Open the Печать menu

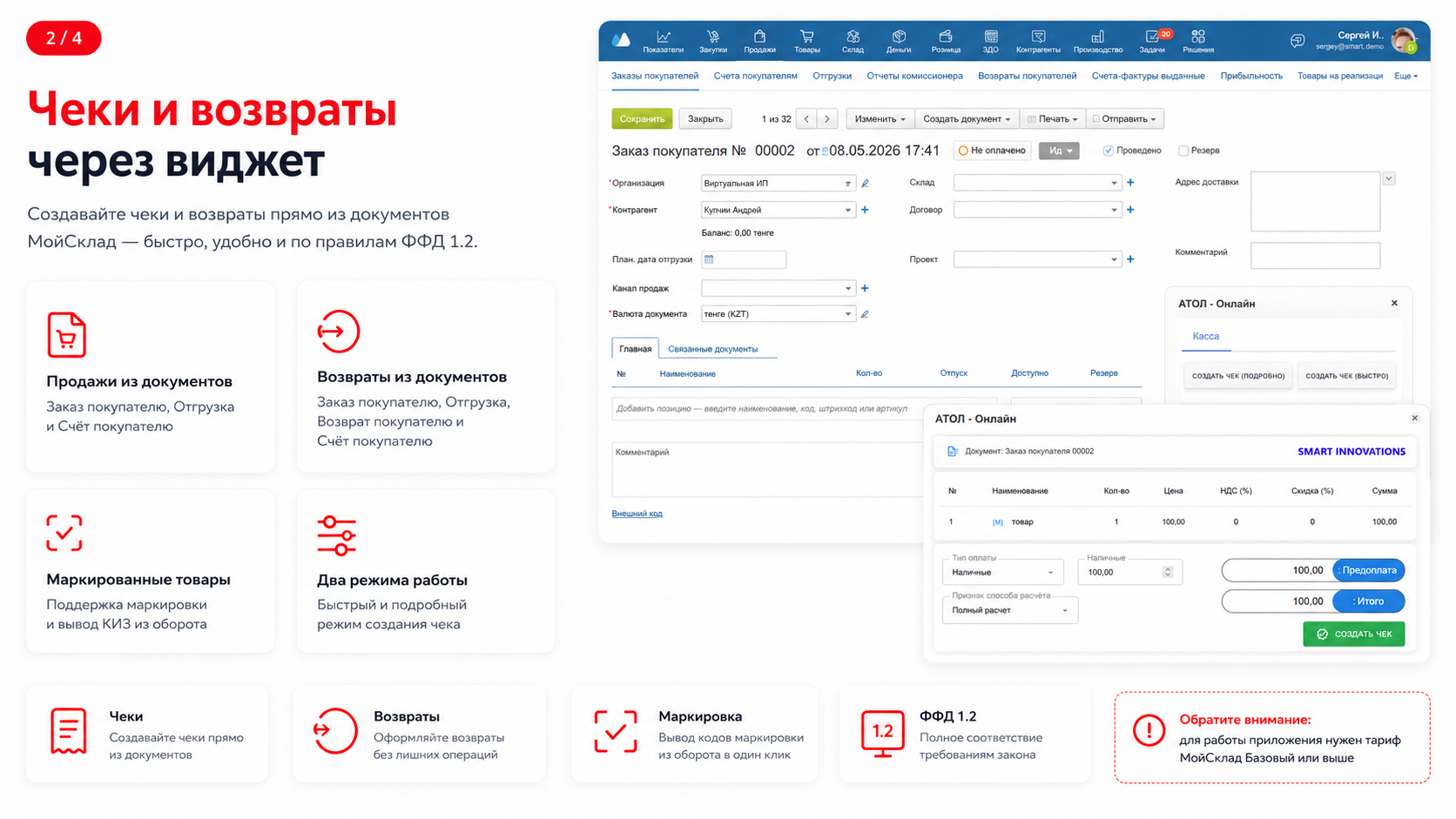click(1053, 119)
